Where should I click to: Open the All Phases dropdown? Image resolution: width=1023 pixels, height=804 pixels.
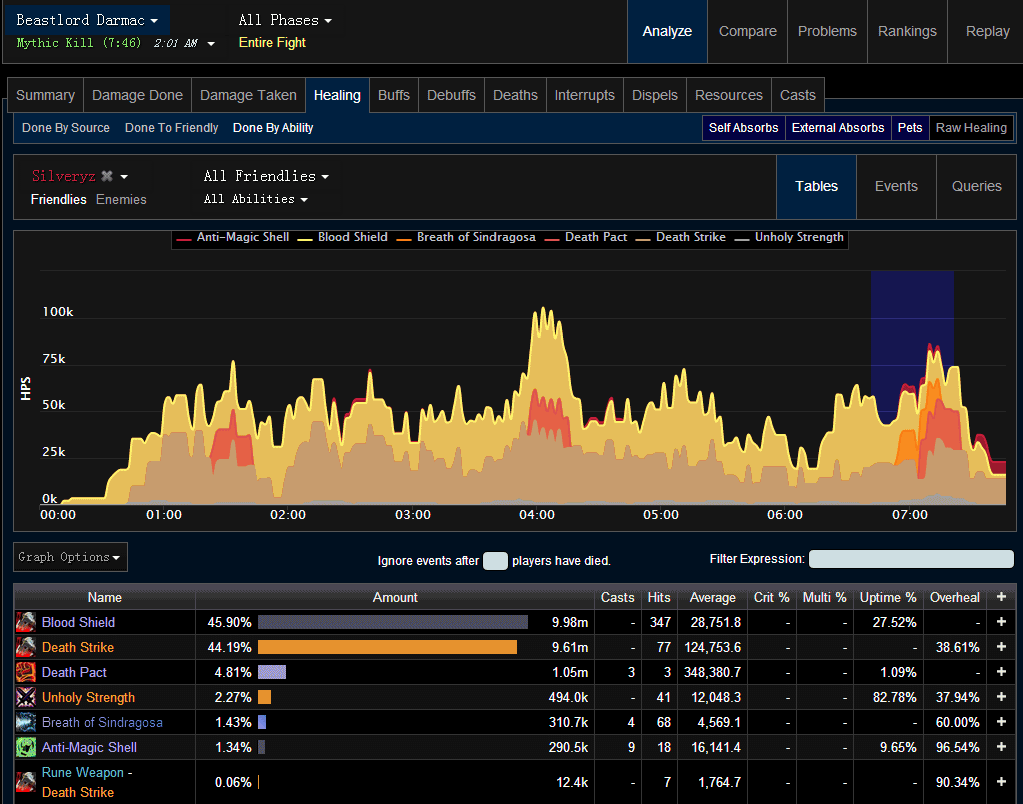285,20
